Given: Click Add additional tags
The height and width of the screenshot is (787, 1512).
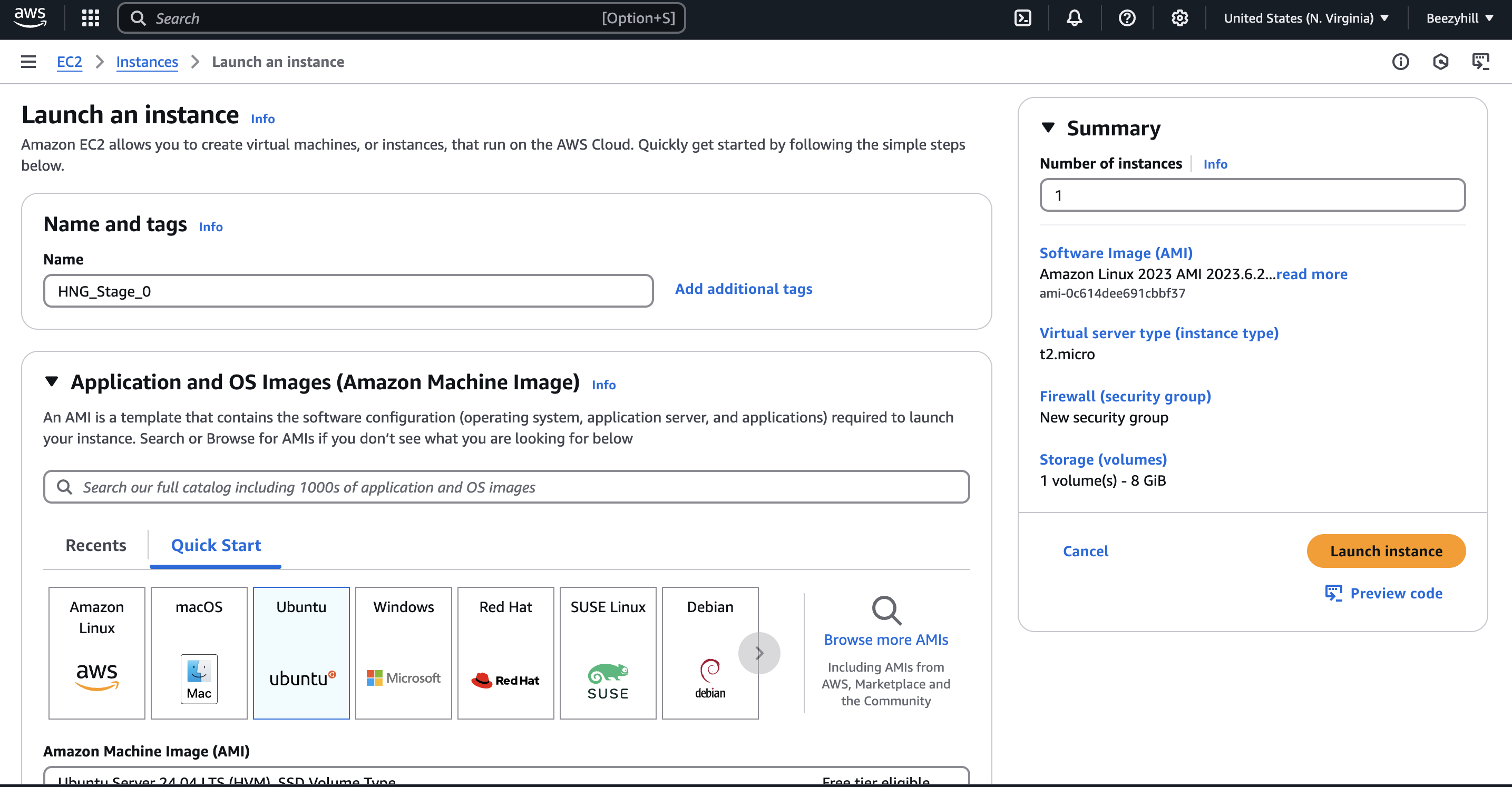Looking at the screenshot, I should 744,289.
